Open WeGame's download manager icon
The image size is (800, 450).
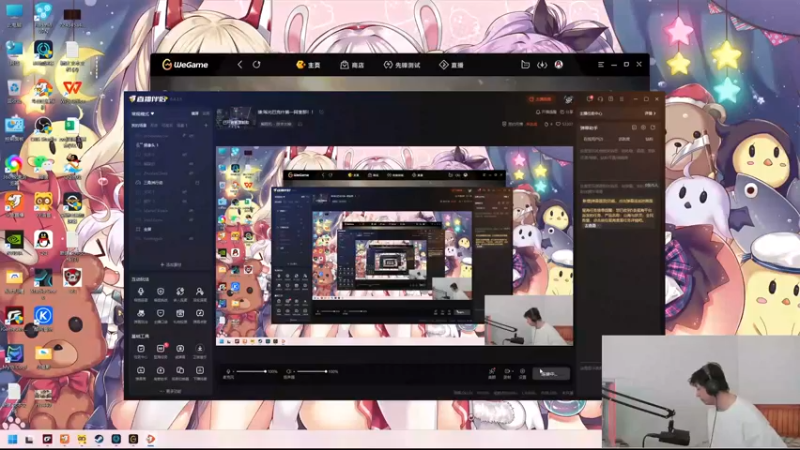coord(542,65)
